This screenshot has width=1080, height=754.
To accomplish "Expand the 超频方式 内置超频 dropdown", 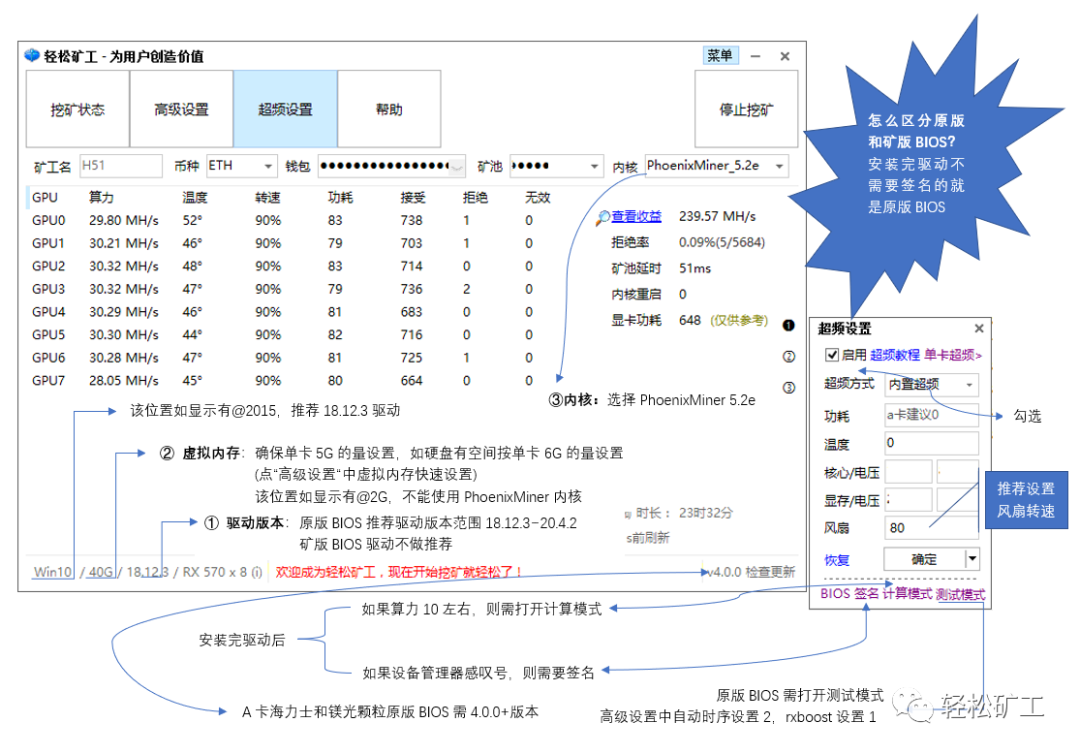I will pyautogui.click(x=968, y=385).
